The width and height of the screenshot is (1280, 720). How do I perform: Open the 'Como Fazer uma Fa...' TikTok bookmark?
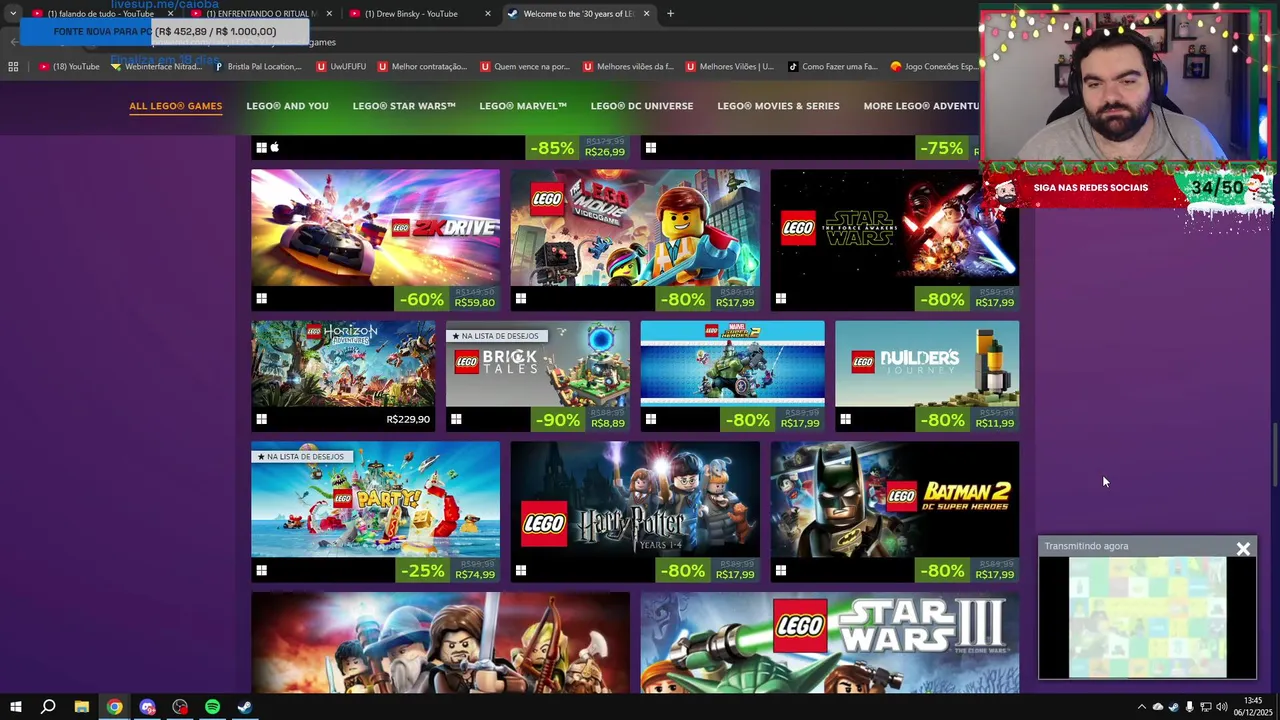coord(833,67)
